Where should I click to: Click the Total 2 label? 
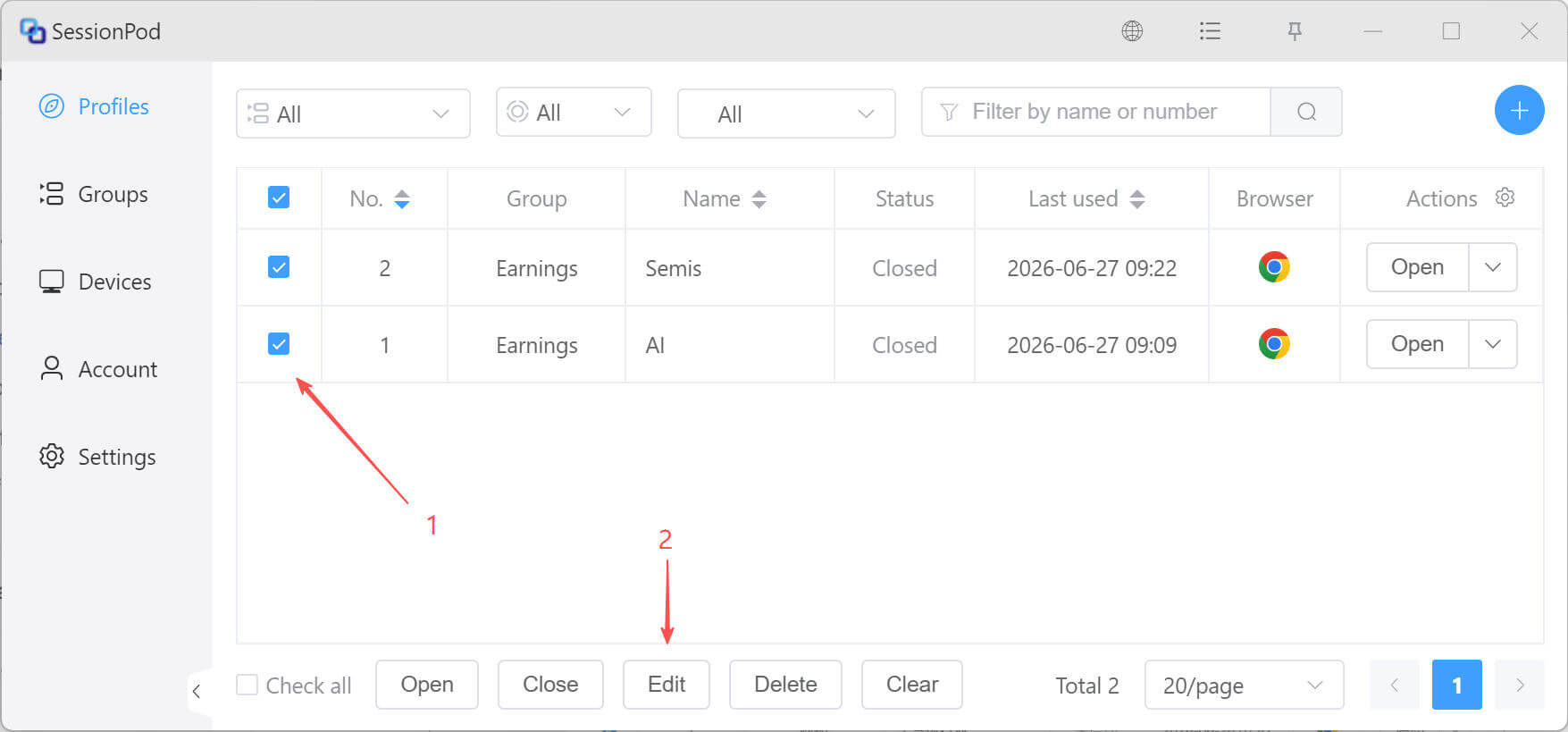pos(1086,686)
